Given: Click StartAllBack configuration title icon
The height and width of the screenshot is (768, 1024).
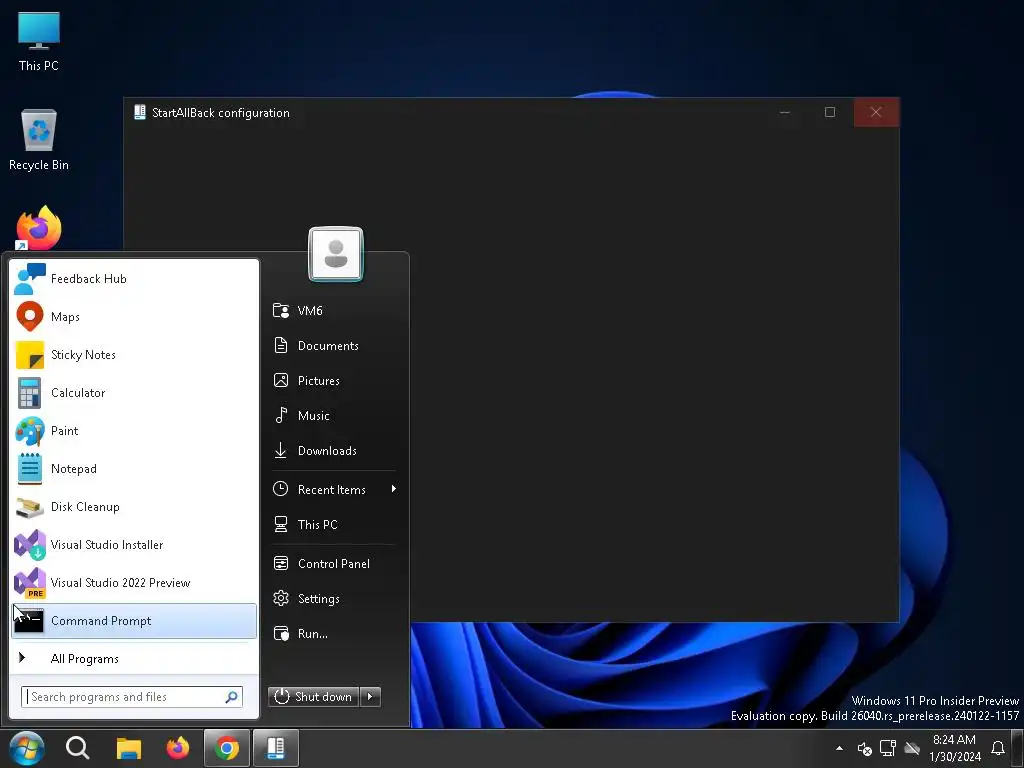Looking at the screenshot, I should [140, 112].
